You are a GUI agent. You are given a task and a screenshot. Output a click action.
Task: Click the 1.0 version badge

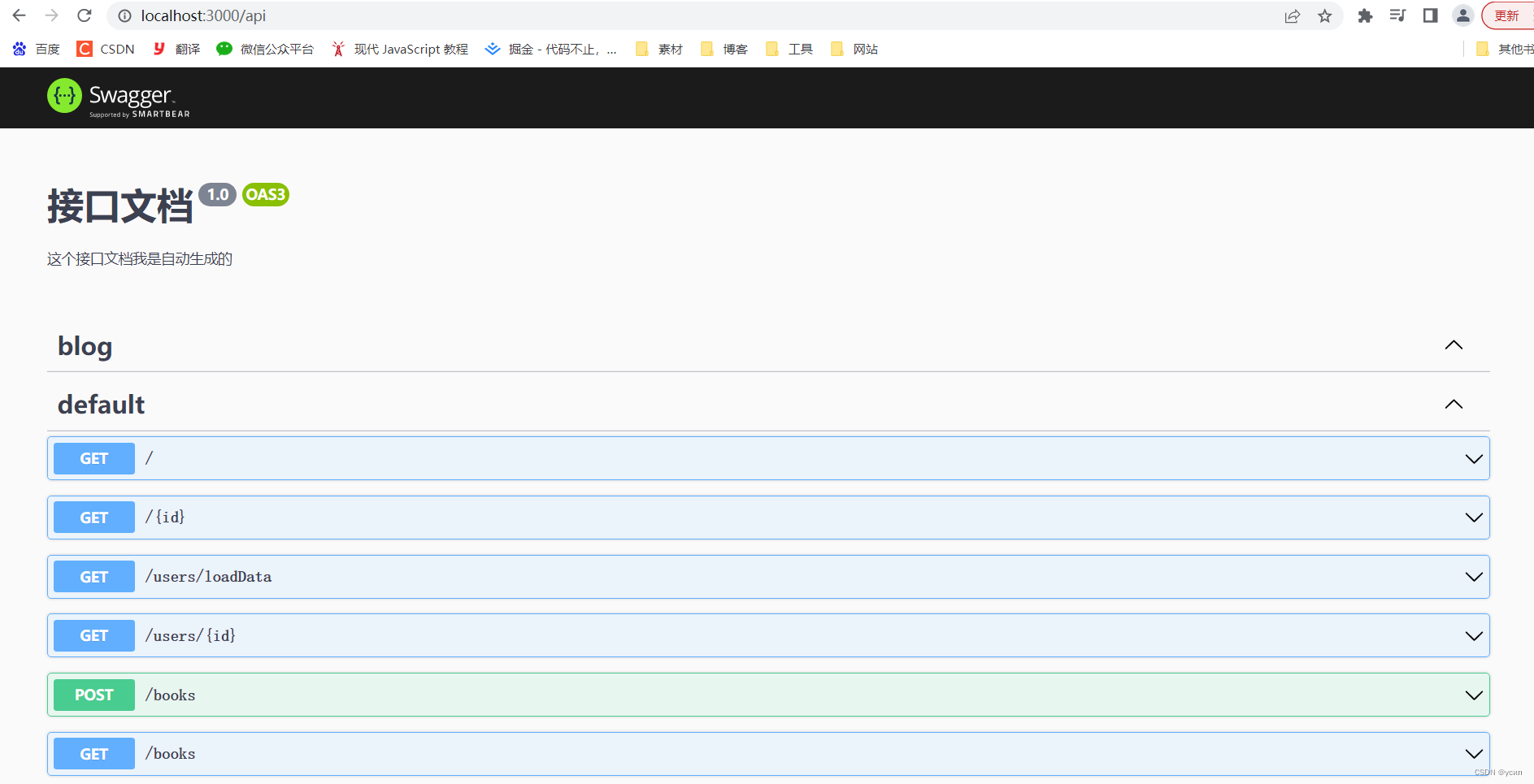pyautogui.click(x=217, y=195)
